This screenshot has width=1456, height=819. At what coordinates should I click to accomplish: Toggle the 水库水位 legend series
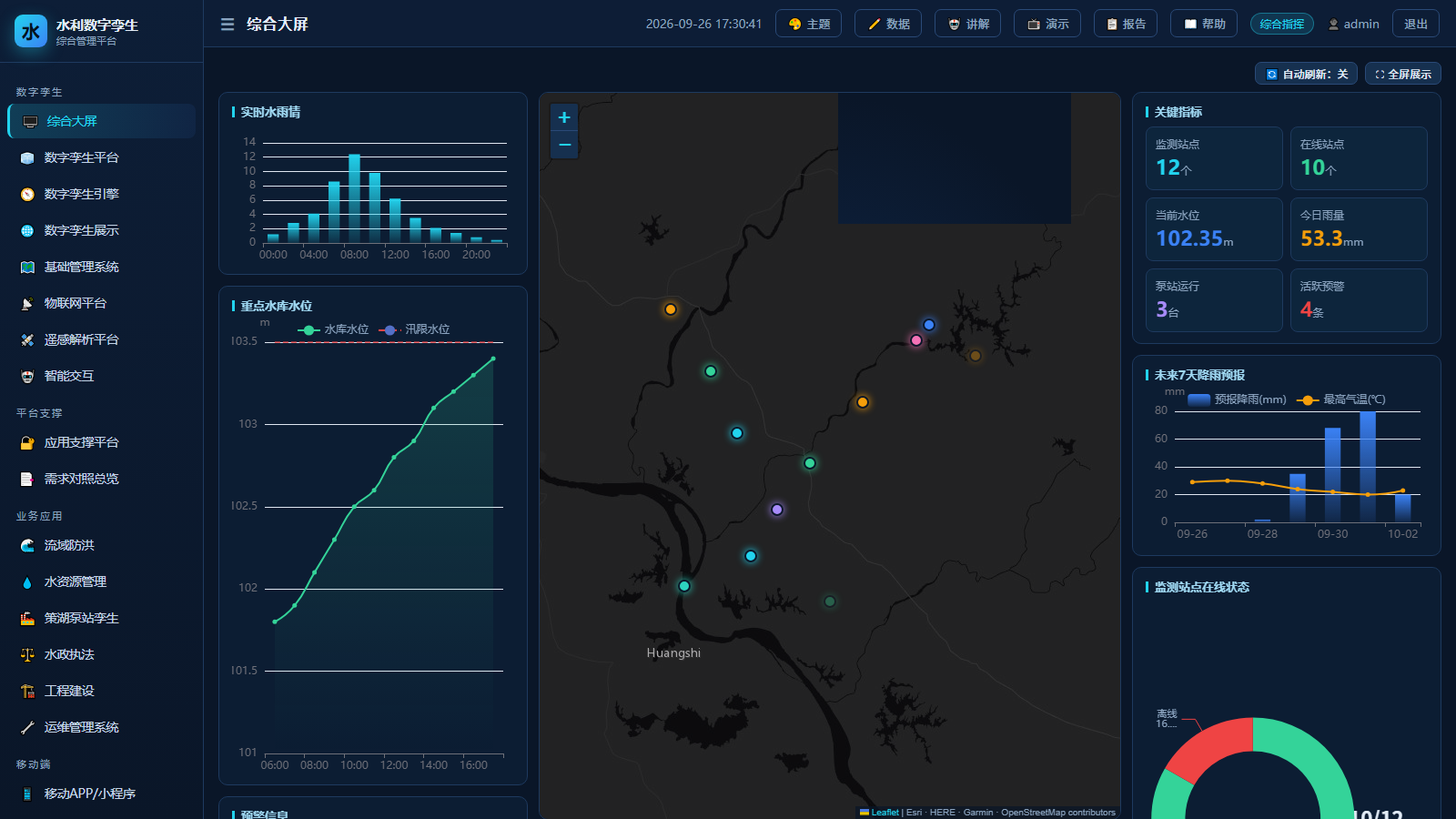pos(333,329)
